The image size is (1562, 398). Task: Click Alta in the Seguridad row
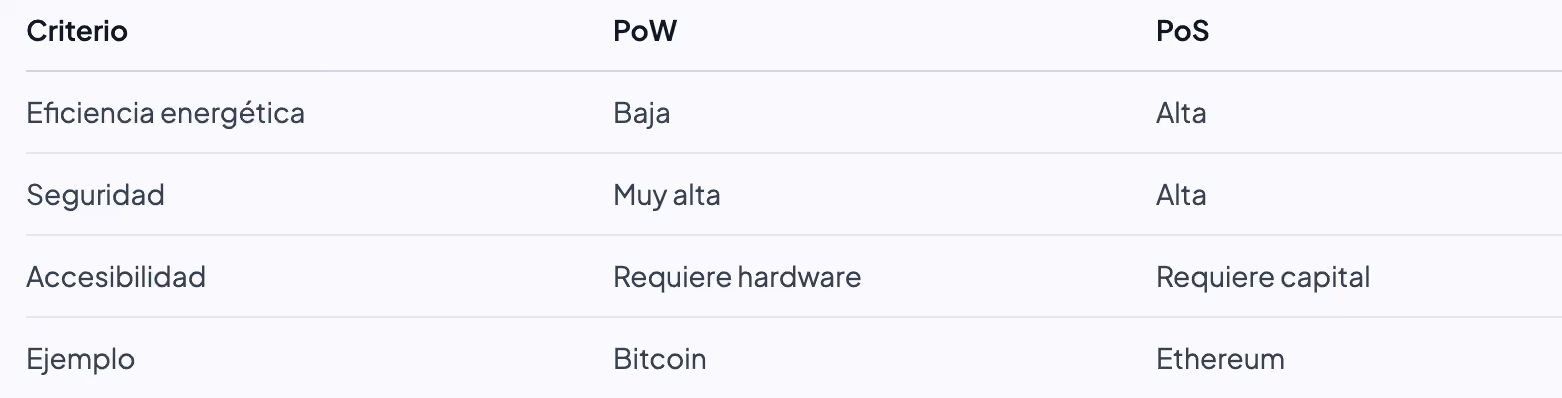coord(1181,195)
